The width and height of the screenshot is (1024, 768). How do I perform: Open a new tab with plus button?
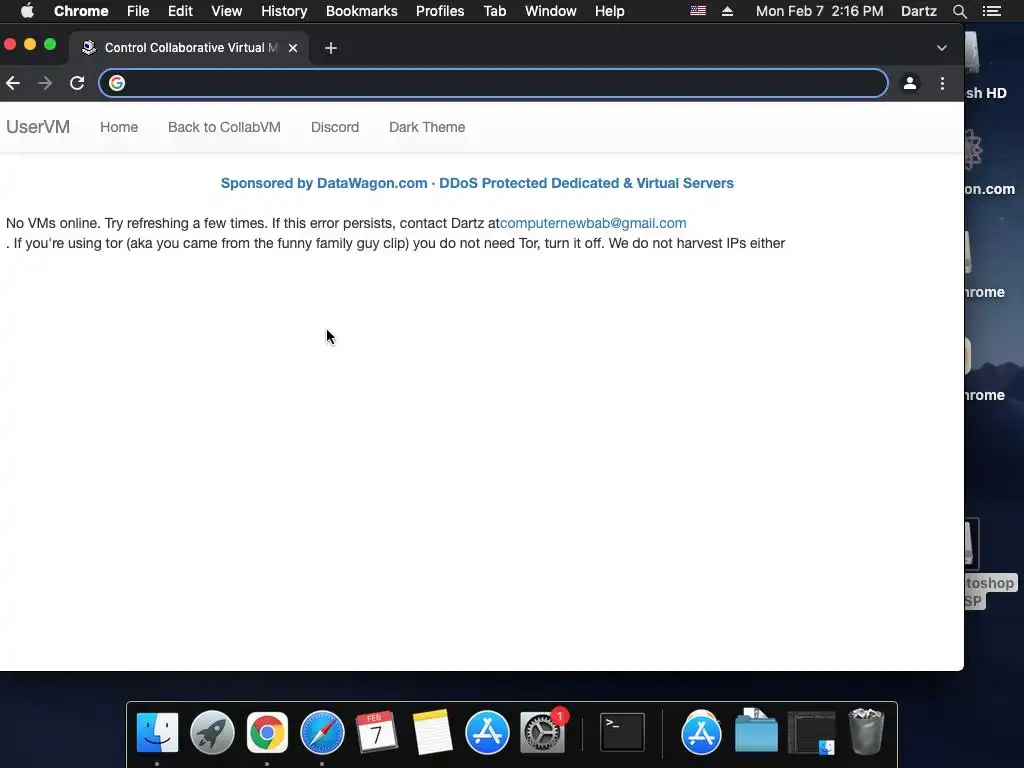pyautogui.click(x=331, y=48)
